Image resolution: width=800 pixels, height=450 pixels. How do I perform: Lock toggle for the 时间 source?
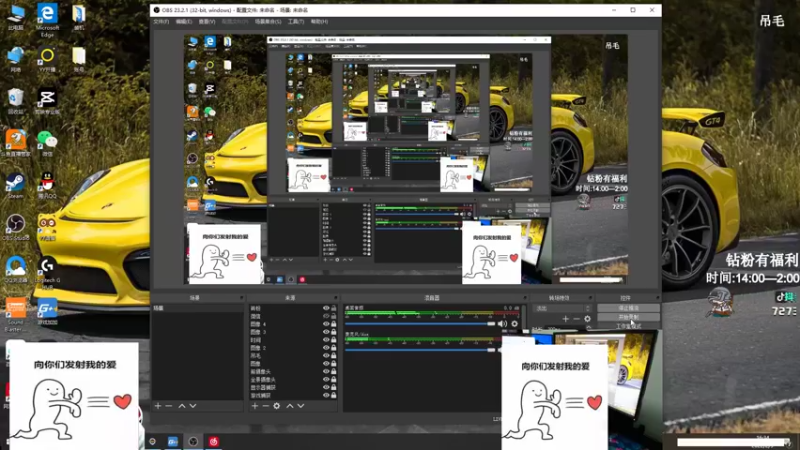(x=334, y=340)
